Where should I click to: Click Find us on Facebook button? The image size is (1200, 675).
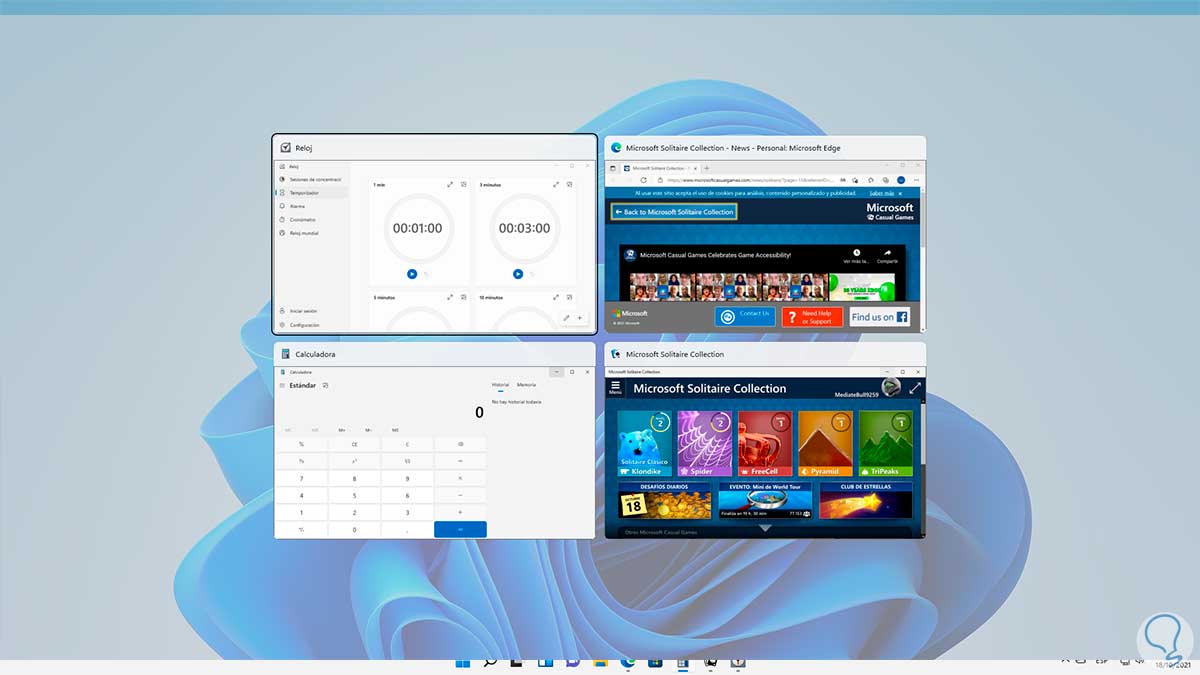pos(880,317)
